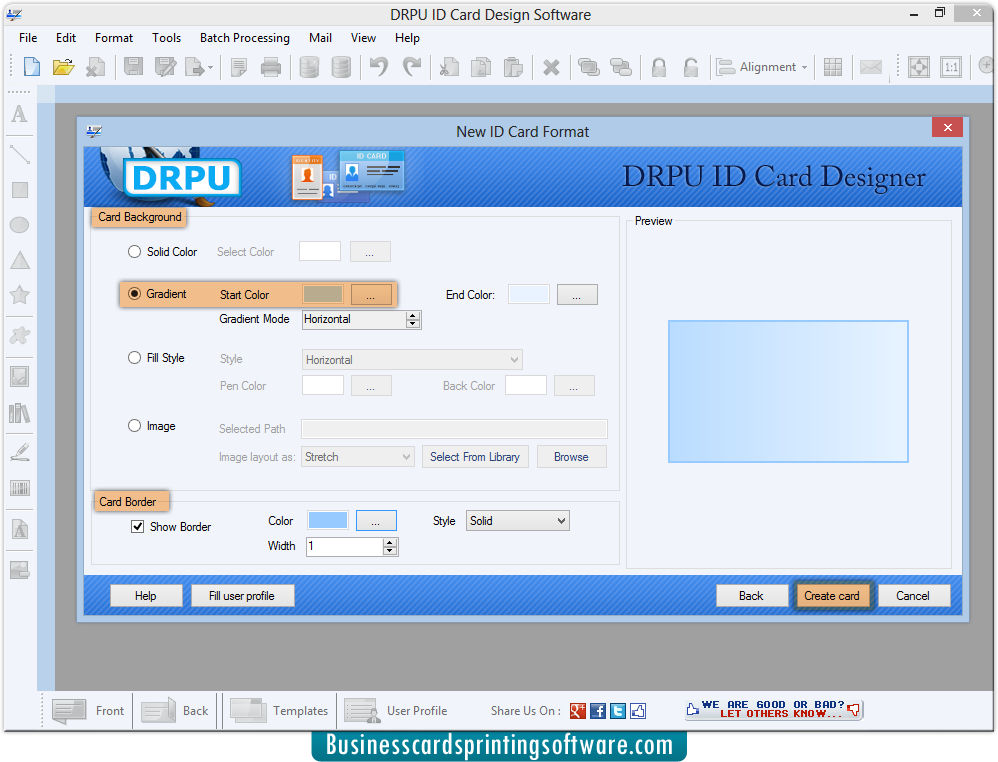This screenshot has width=998, height=762.
Task: Select the Triangle tool in sidebar
Action: [x=20, y=260]
